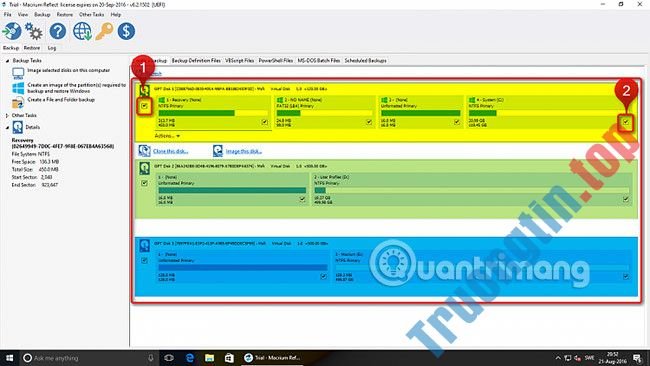Toggle the GPT Disk 2 whole-disk checkbox
Screen dimensions: 650x366
pyautogui.click(x=144, y=183)
